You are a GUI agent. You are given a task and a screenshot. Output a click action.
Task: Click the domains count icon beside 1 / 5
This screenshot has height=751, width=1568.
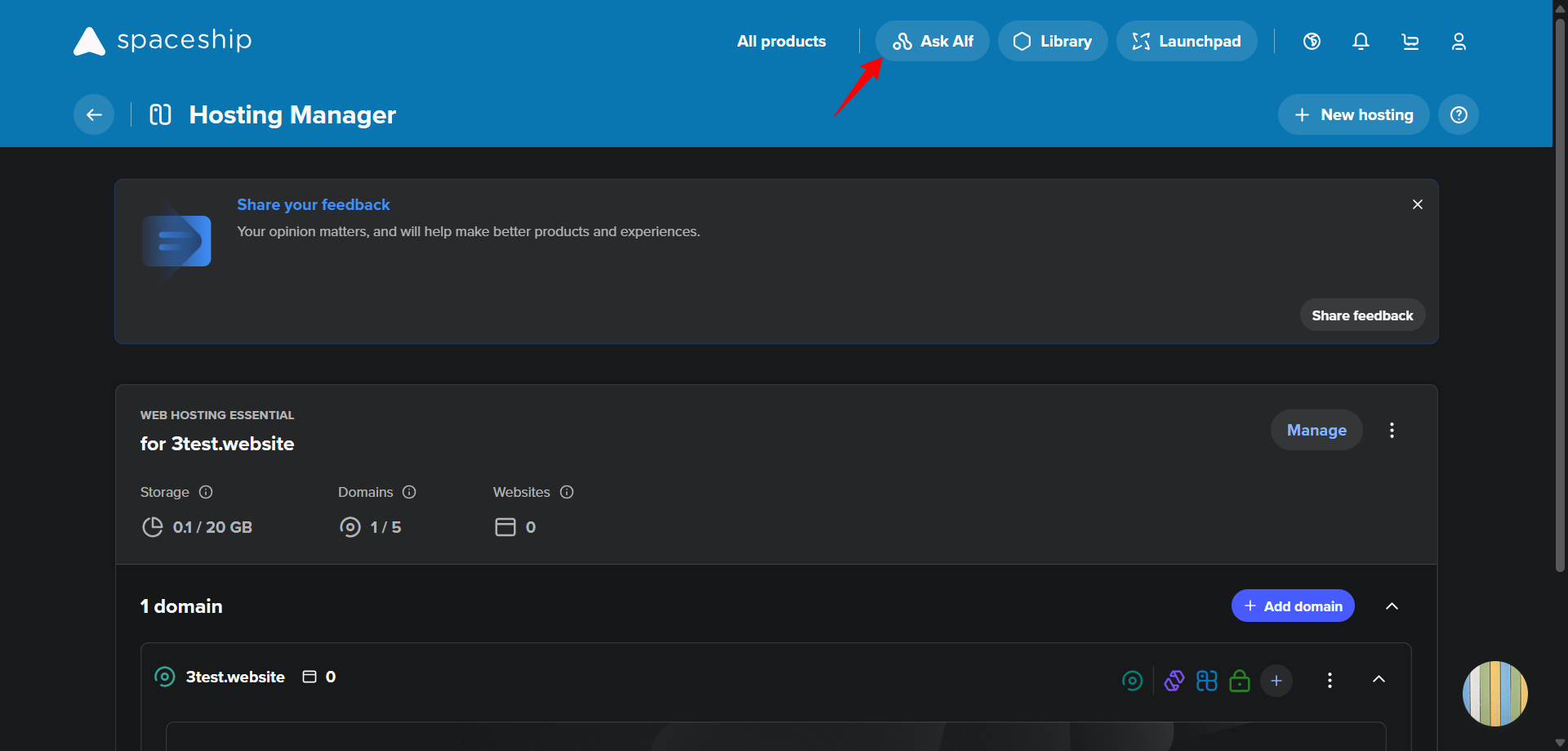coord(350,527)
